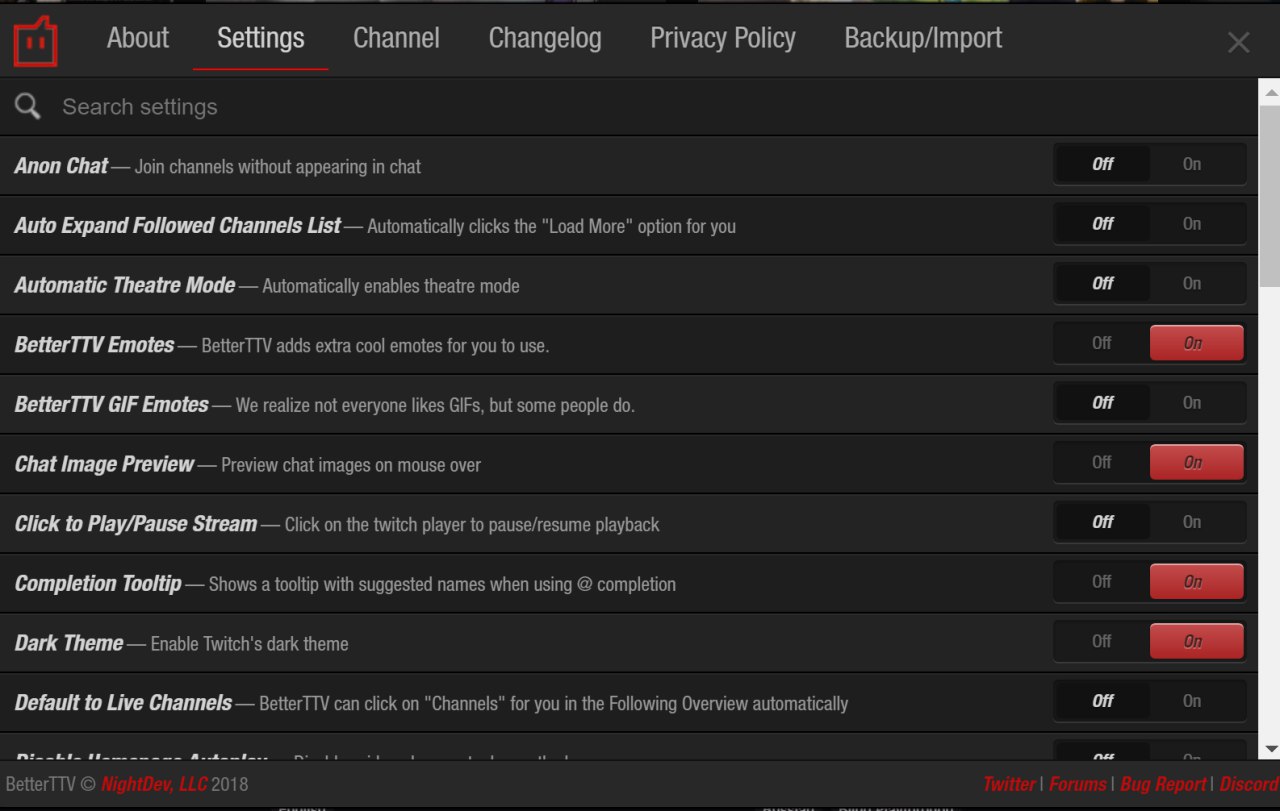Click the scrollbar up arrow
The image size is (1280, 811).
pyautogui.click(x=1270, y=92)
